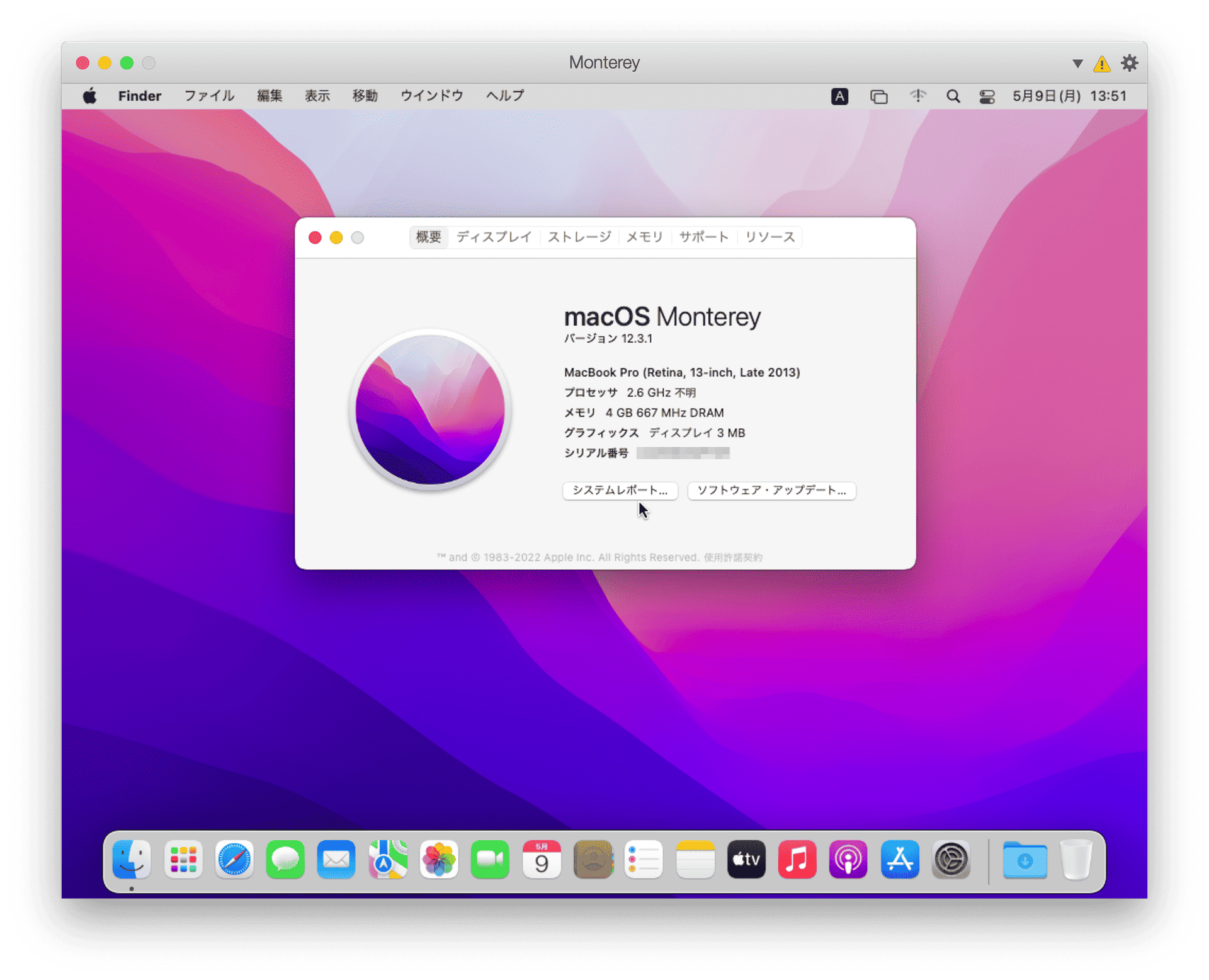Open System Preferences in the Dock
This screenshot has width=1209, height=980.
(951, 859)
